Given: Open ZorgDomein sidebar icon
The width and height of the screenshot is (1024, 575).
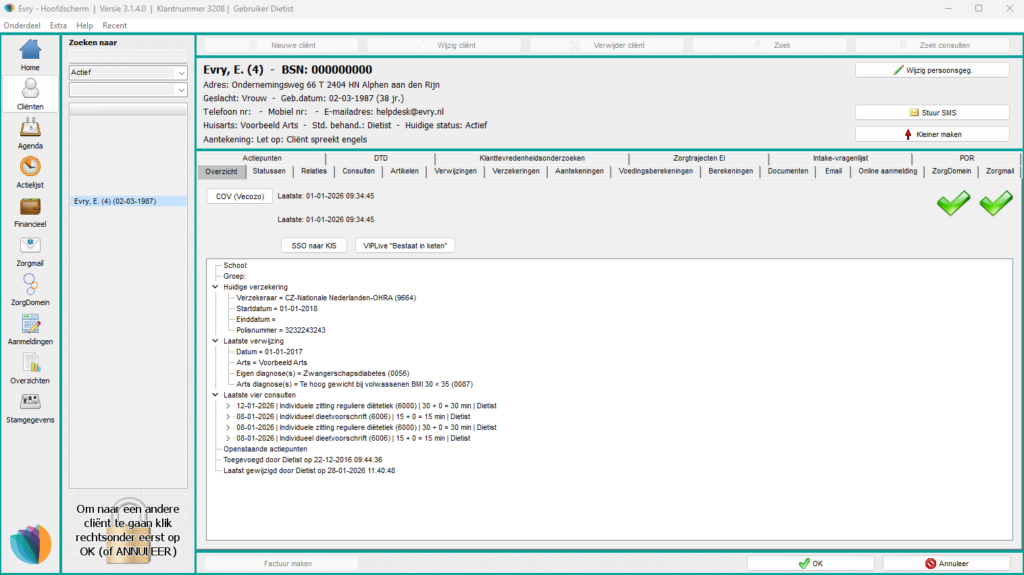Looking at the screenshot, I should (x=30, y=290).
